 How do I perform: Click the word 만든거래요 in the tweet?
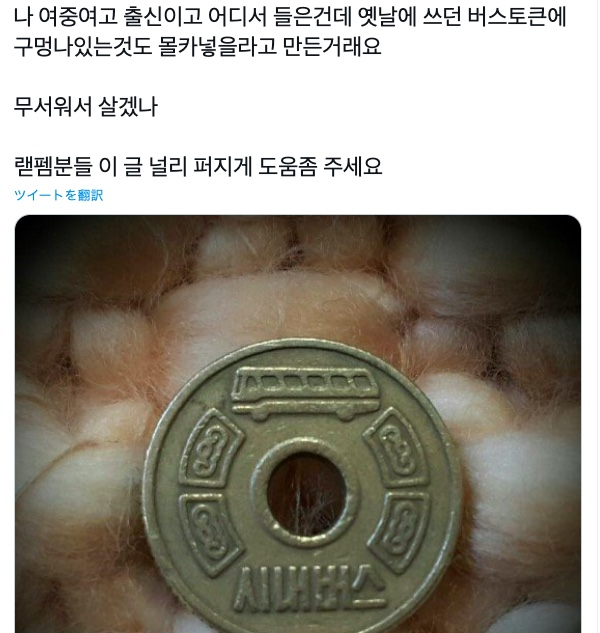point(332,46)
